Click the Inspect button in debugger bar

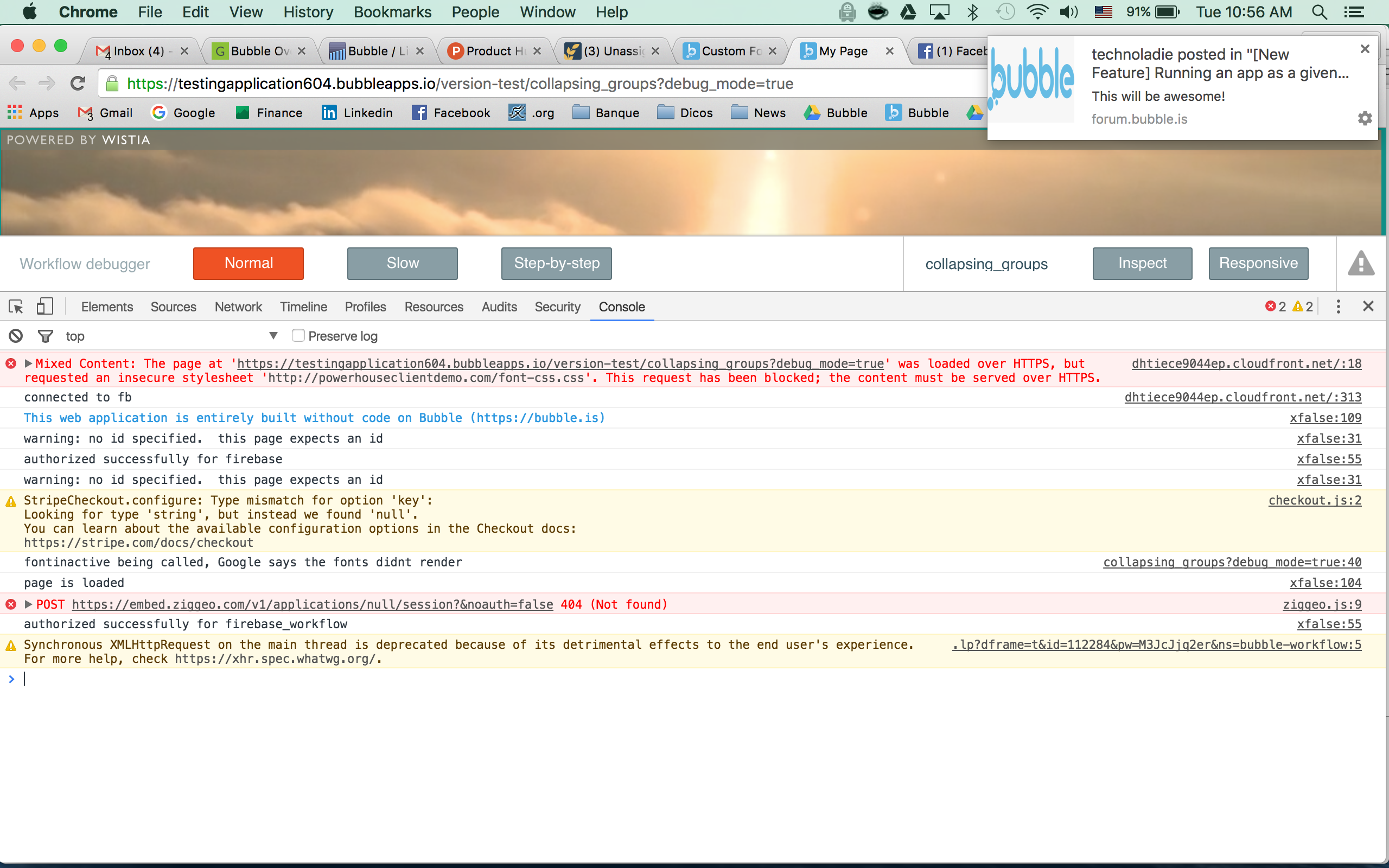point(1142,264)
